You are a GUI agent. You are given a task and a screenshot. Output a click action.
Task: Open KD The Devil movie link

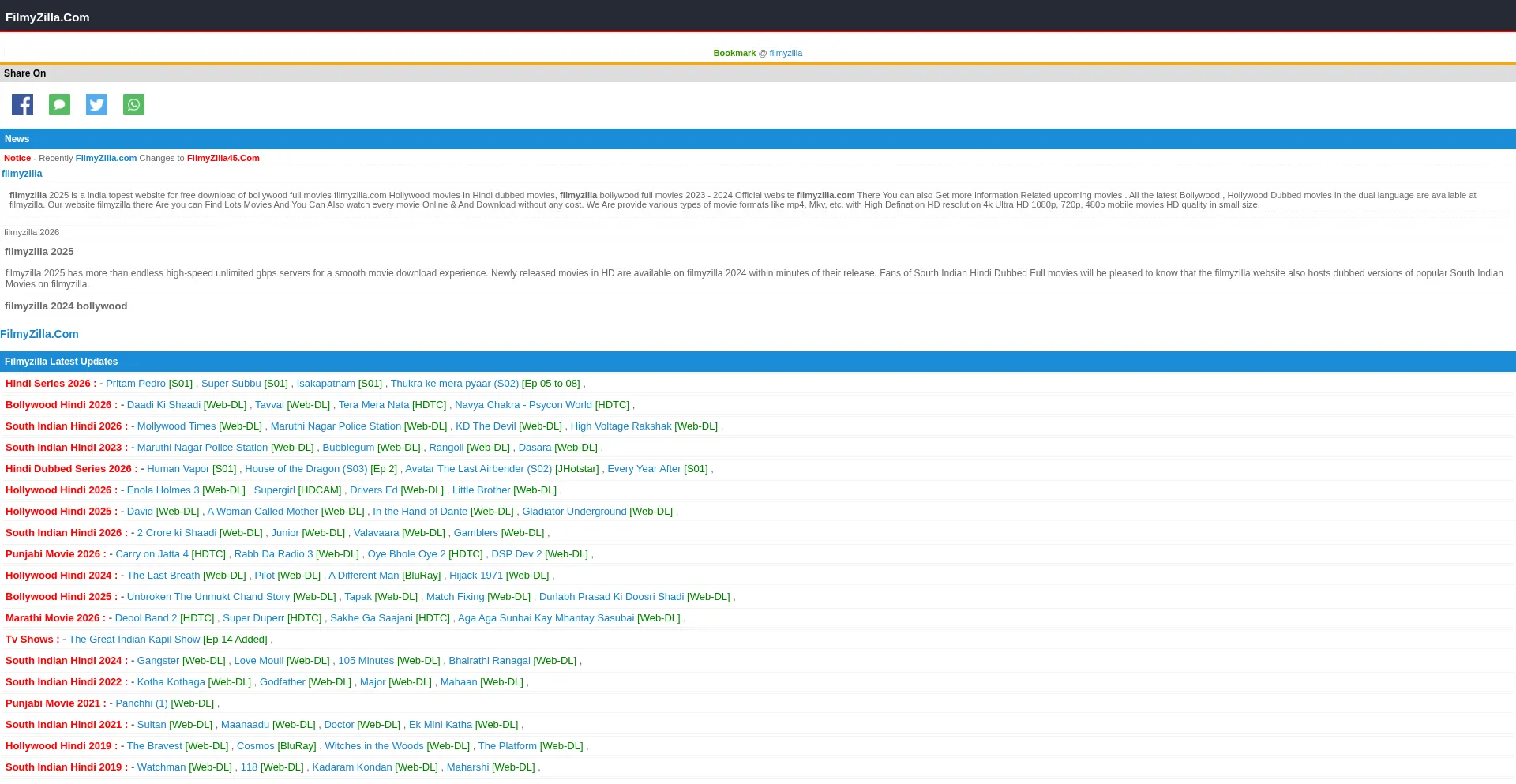click(486, 426)
